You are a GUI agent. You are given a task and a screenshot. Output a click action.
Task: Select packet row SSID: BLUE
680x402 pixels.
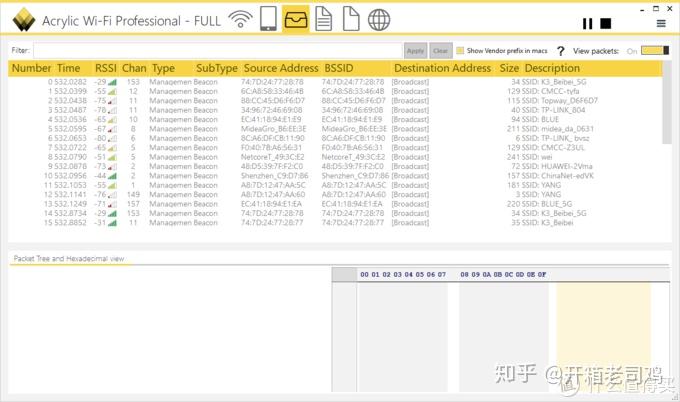tap(335, 119)
